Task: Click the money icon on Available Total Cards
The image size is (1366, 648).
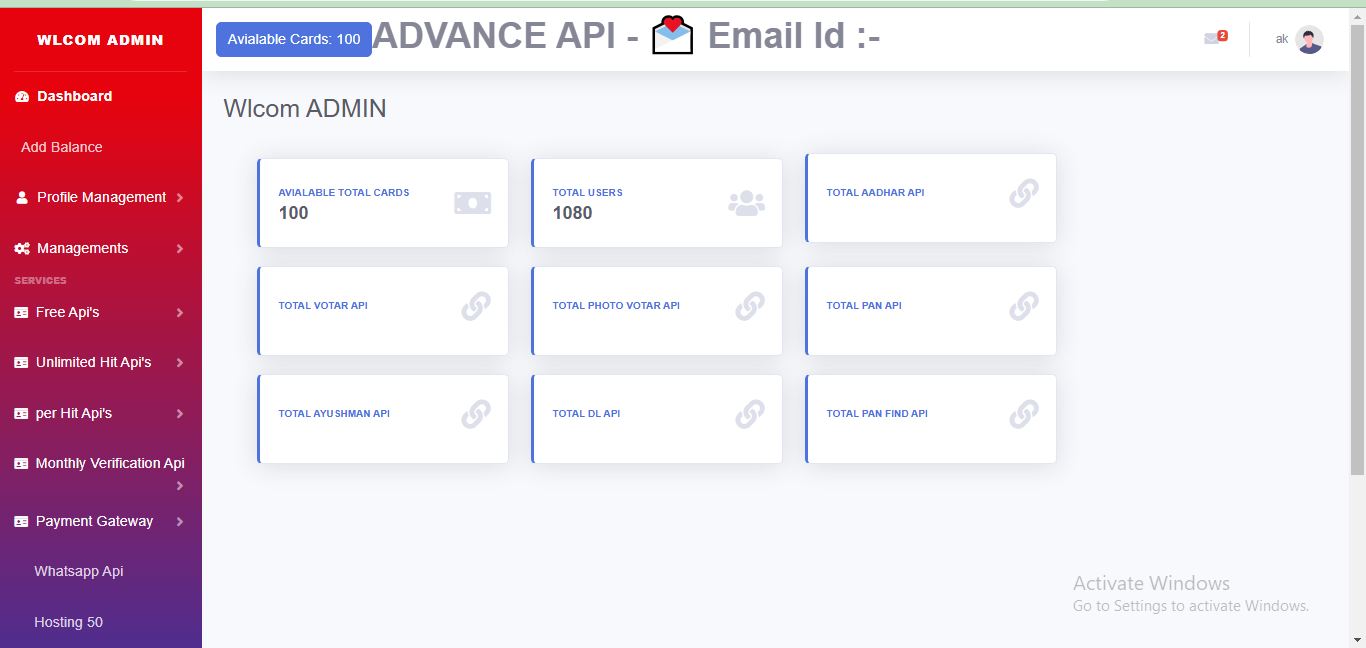Action: click(472, 203)
